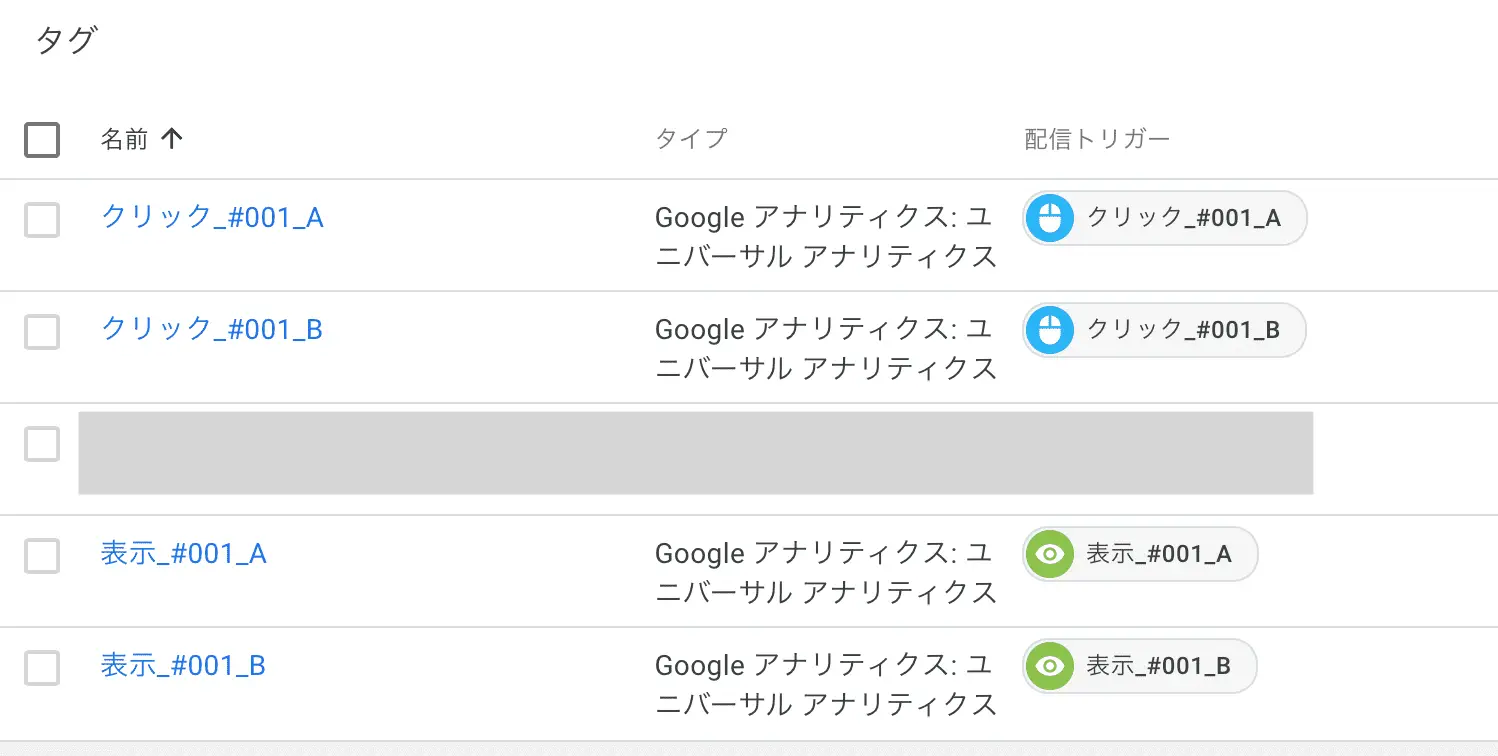Click the greyed-out redacted tag row
The height and width of the screenshot is (756, 1498).
[x=695, y=453]
